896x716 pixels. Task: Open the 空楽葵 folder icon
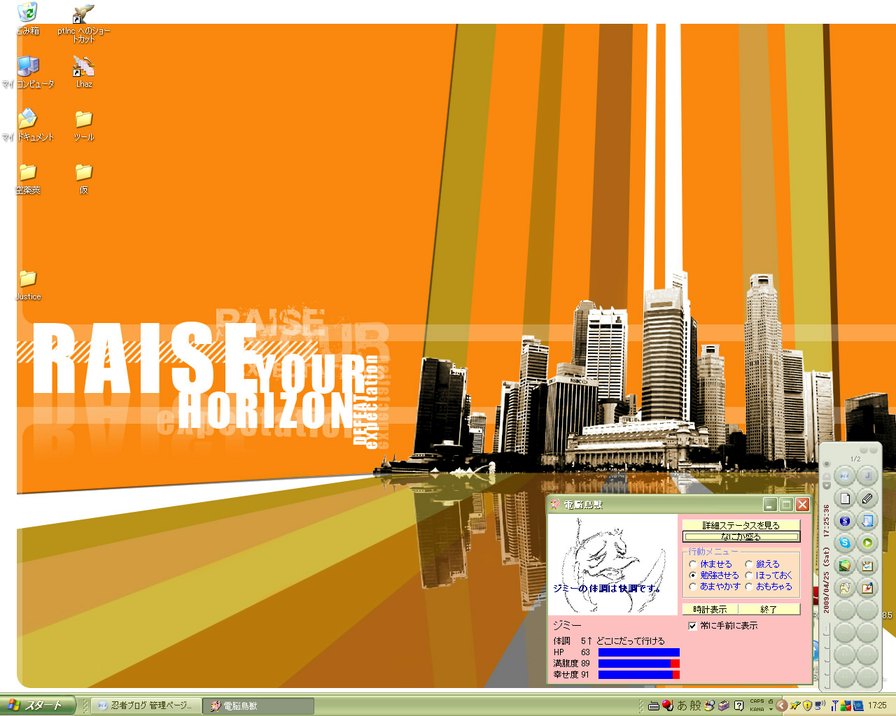point(27,179)
